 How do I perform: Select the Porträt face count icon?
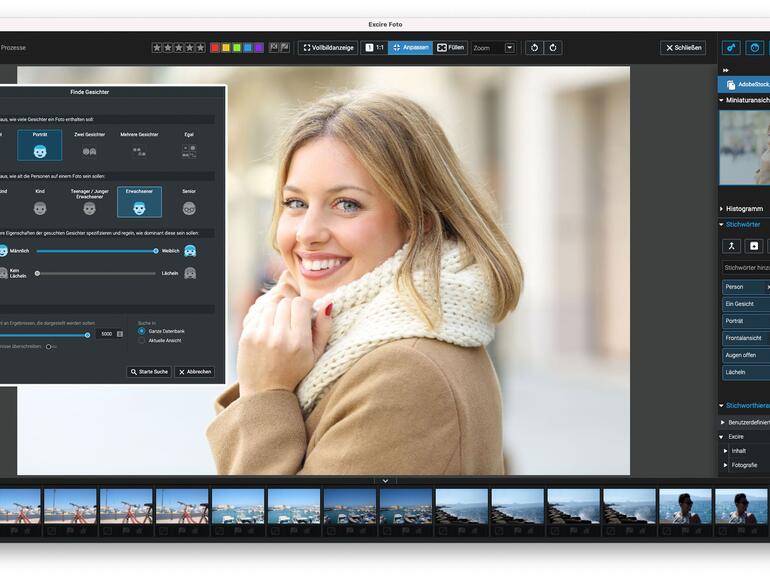[40, 151]
